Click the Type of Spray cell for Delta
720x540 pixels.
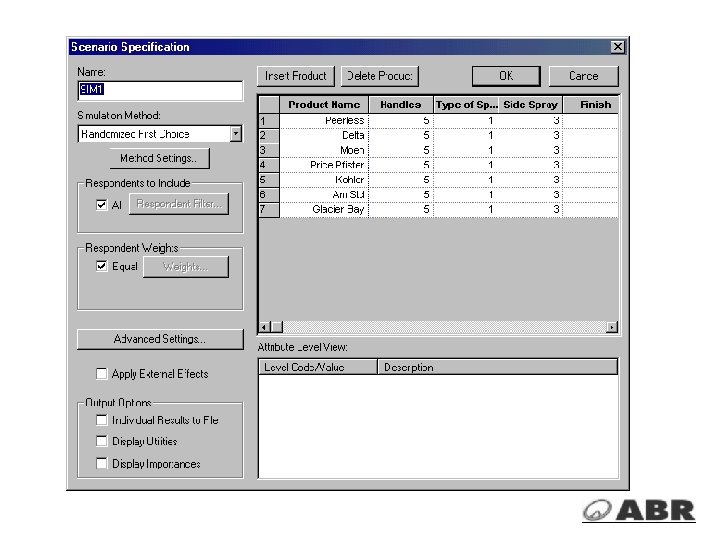tap(466, 136)
